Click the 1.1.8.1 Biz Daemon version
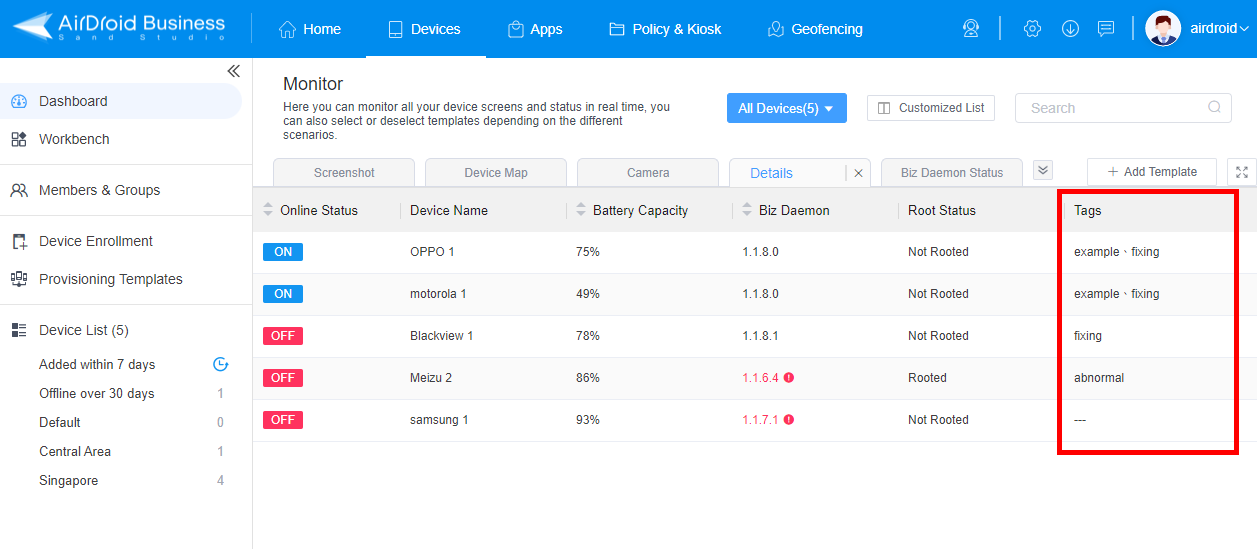 pos(760,336)
